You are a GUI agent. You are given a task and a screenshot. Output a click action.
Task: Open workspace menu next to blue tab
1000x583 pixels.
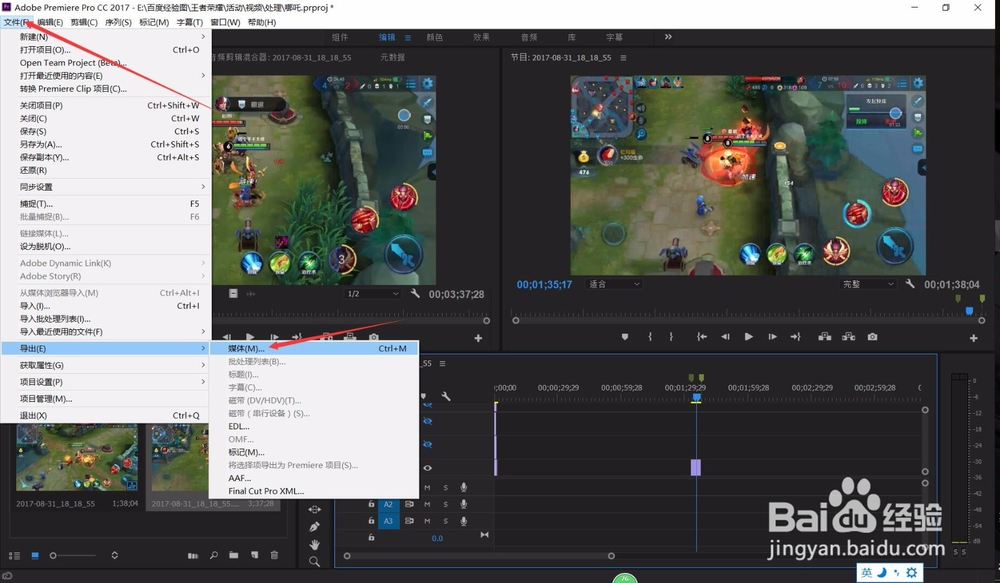tap(408, 37)
